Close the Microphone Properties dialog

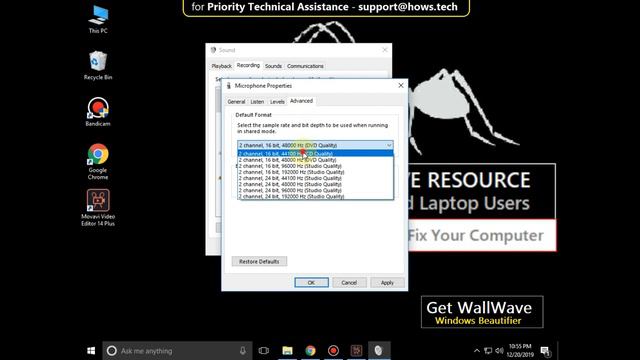[x=400, y=85]
